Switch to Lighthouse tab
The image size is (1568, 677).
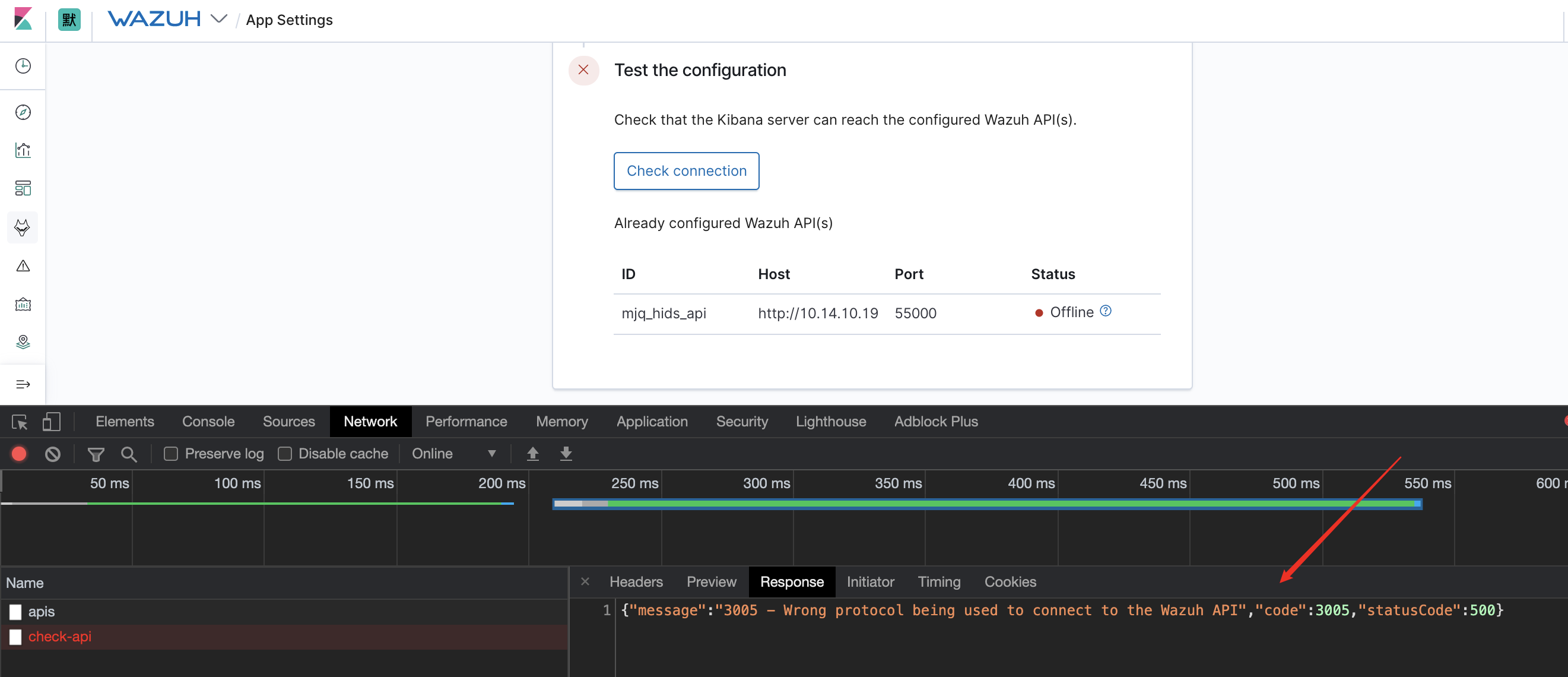click(x=831, y=421)
